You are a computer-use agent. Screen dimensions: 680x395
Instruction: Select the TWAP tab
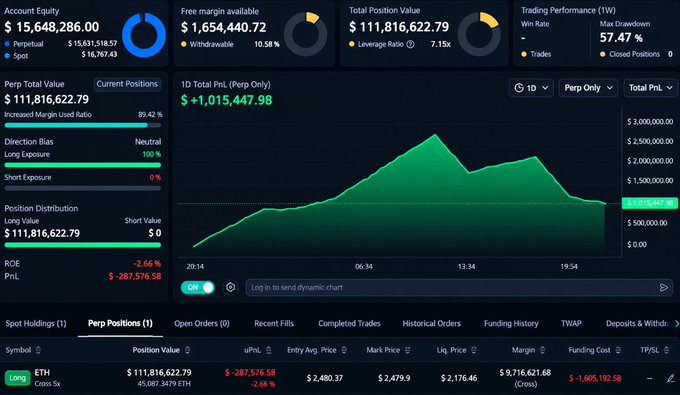click(x=571, y=323)
